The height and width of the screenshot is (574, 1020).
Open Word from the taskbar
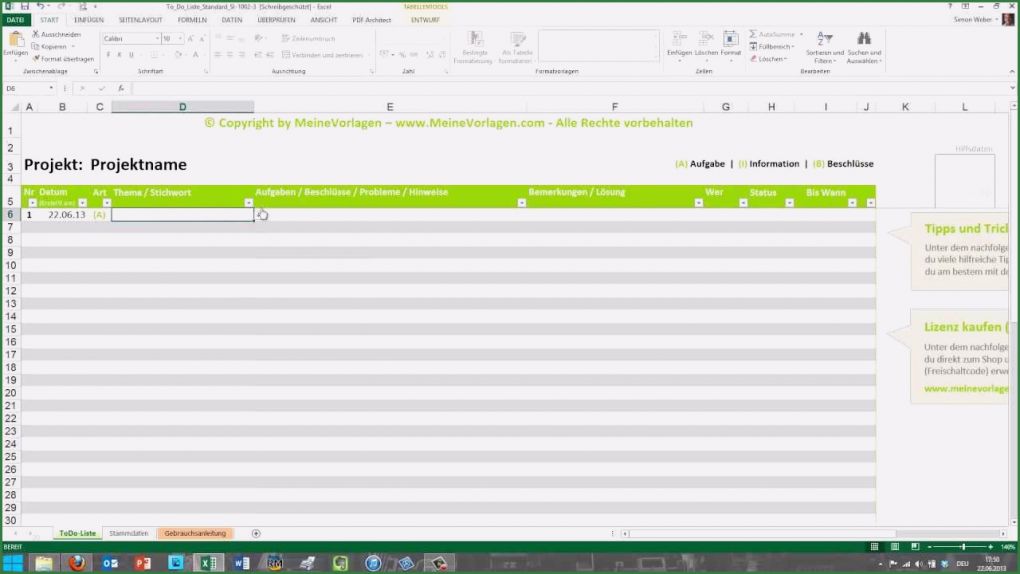click(x=242, y=563)
